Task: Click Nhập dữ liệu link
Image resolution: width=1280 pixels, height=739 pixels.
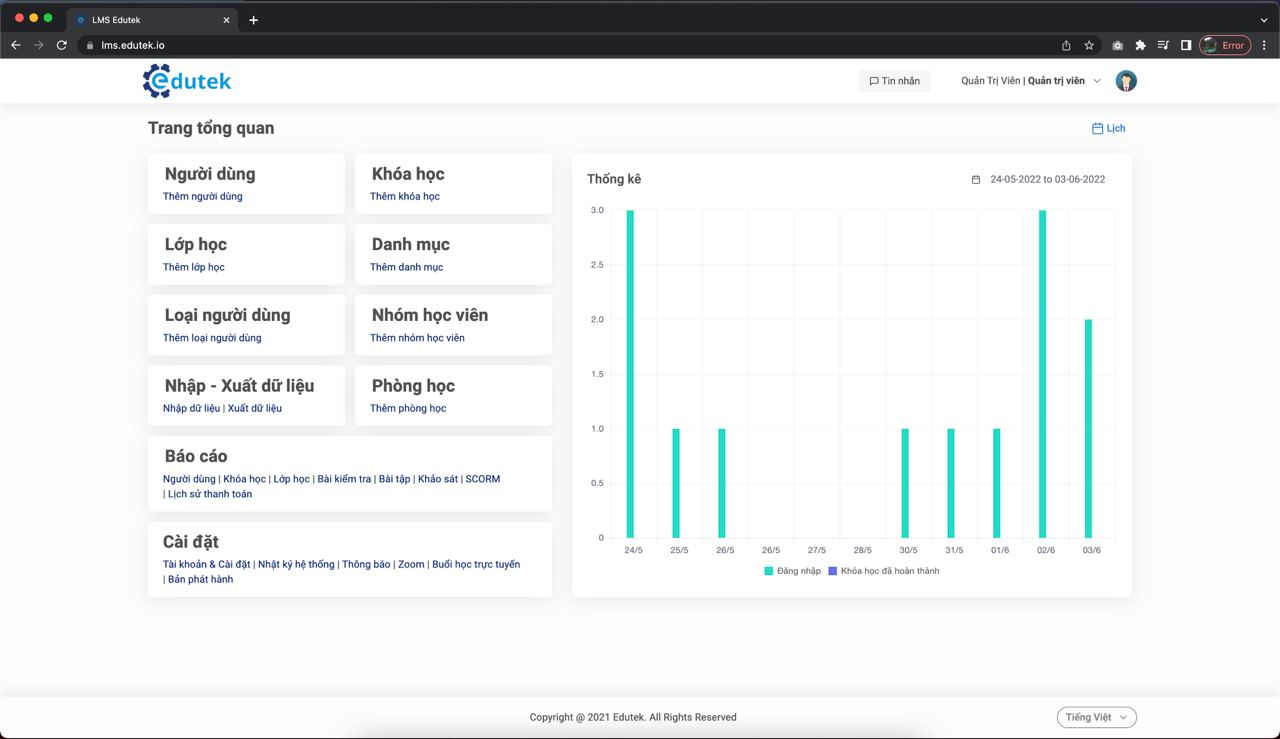Action: (191, 408)
